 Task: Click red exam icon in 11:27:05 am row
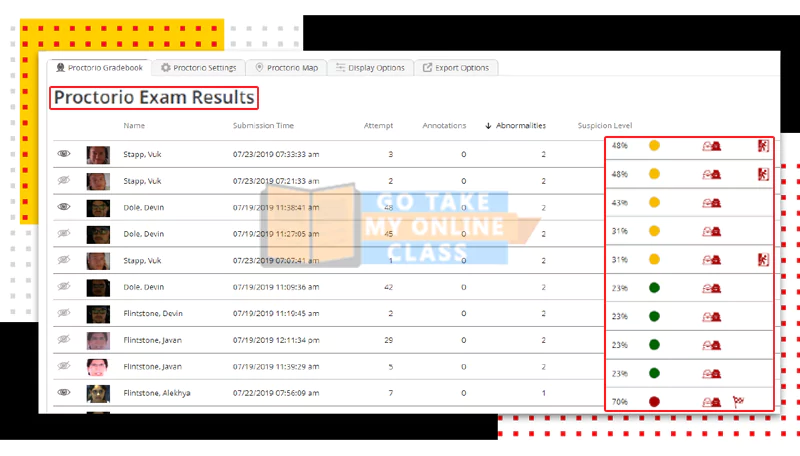[x=712, y=232]
